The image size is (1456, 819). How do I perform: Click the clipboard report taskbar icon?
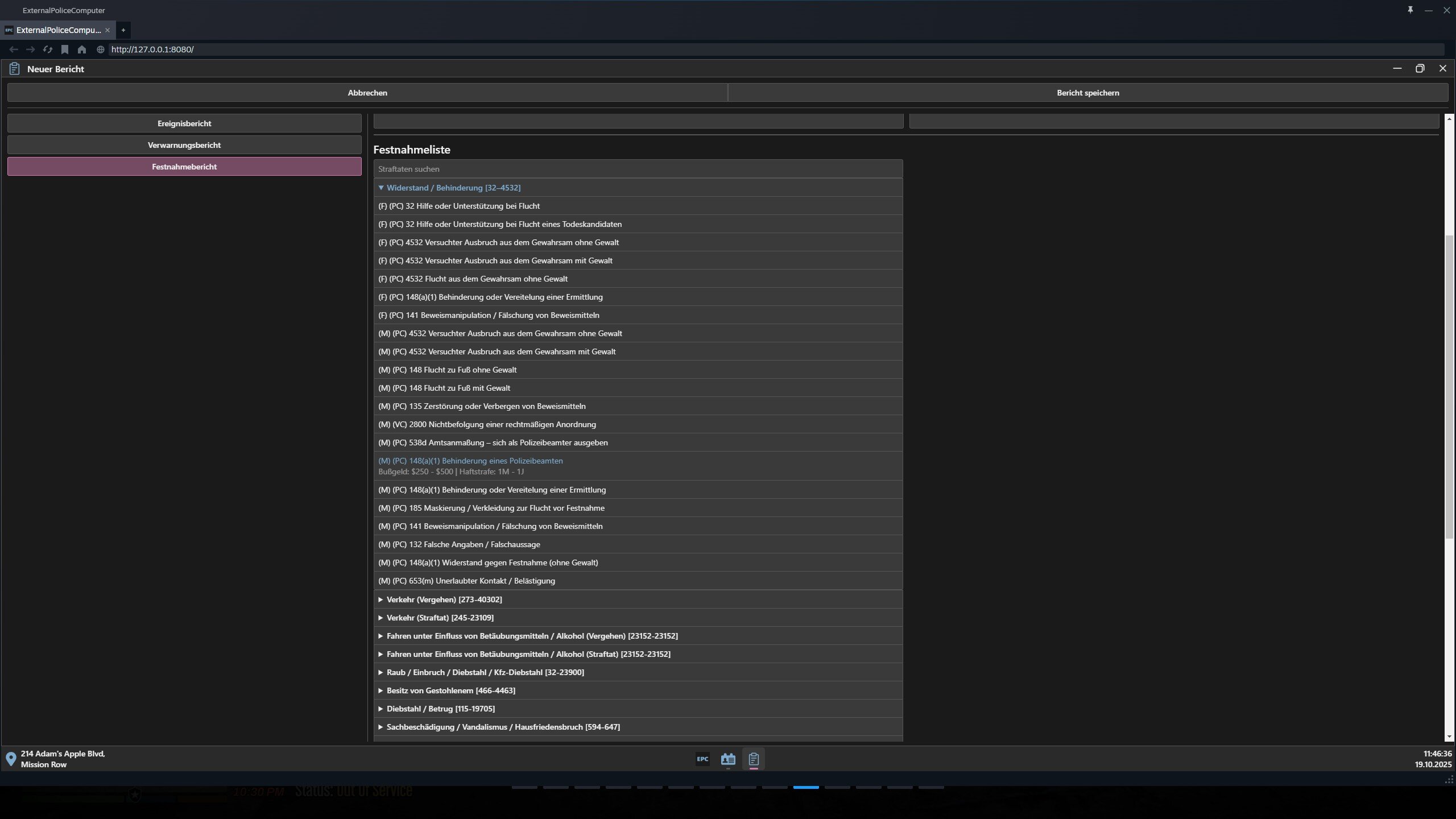click(x=754, y=759)
